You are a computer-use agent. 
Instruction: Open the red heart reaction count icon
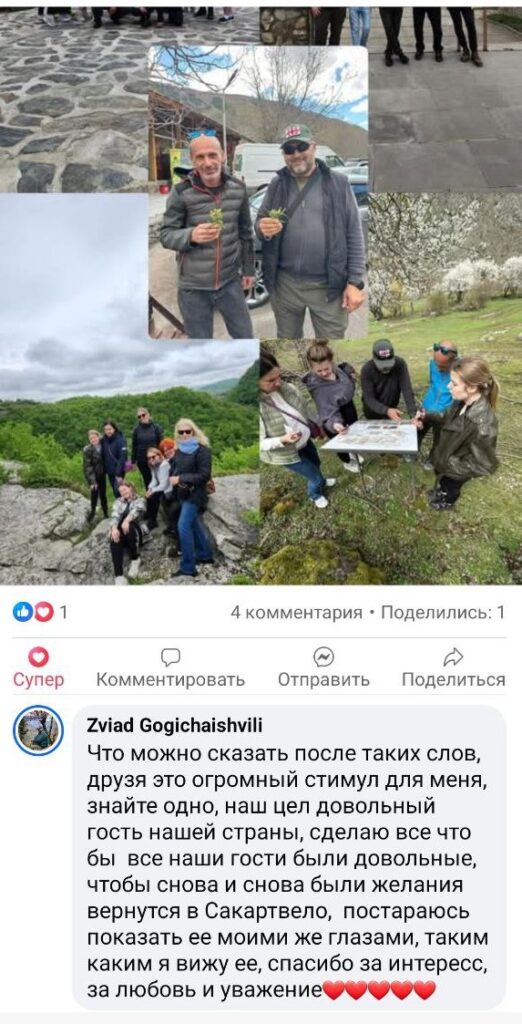pos(43,612)
